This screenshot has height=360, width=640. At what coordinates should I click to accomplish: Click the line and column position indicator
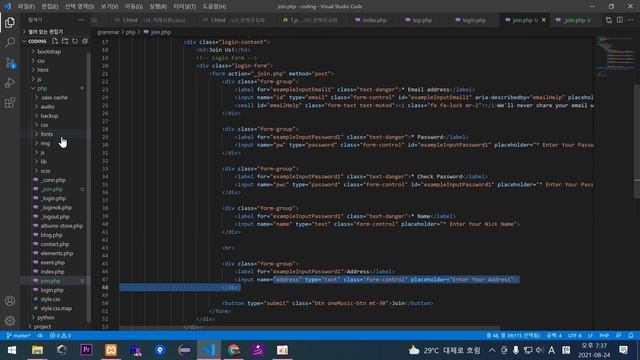513,336
